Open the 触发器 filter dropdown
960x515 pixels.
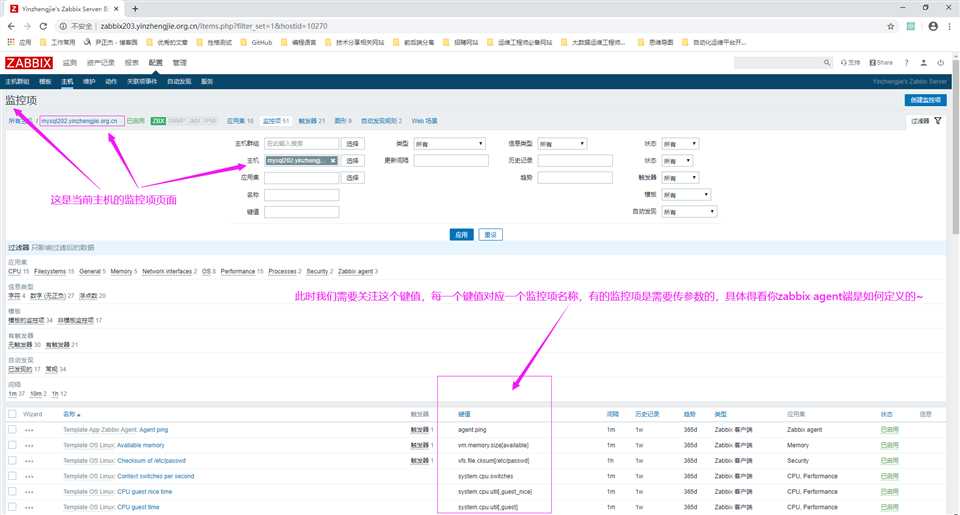[680, 178]
